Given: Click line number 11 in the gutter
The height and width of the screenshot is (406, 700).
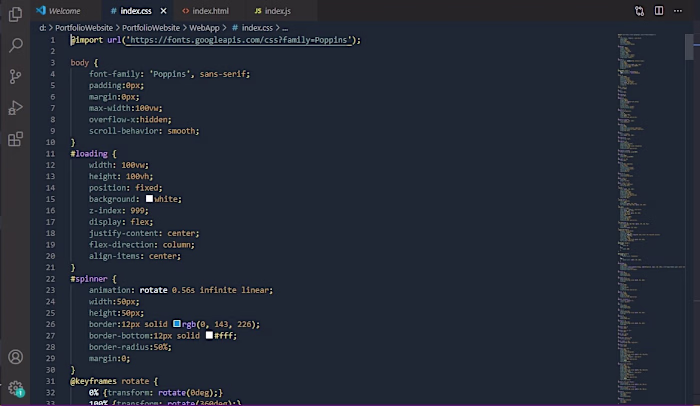Looking at the screenshot, I should 50,154.
